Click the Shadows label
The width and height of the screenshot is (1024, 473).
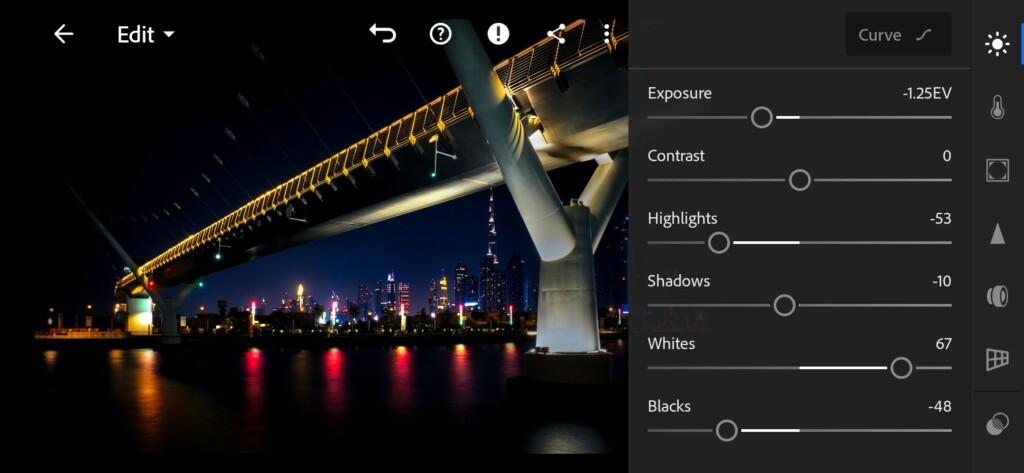pos(679,281)
